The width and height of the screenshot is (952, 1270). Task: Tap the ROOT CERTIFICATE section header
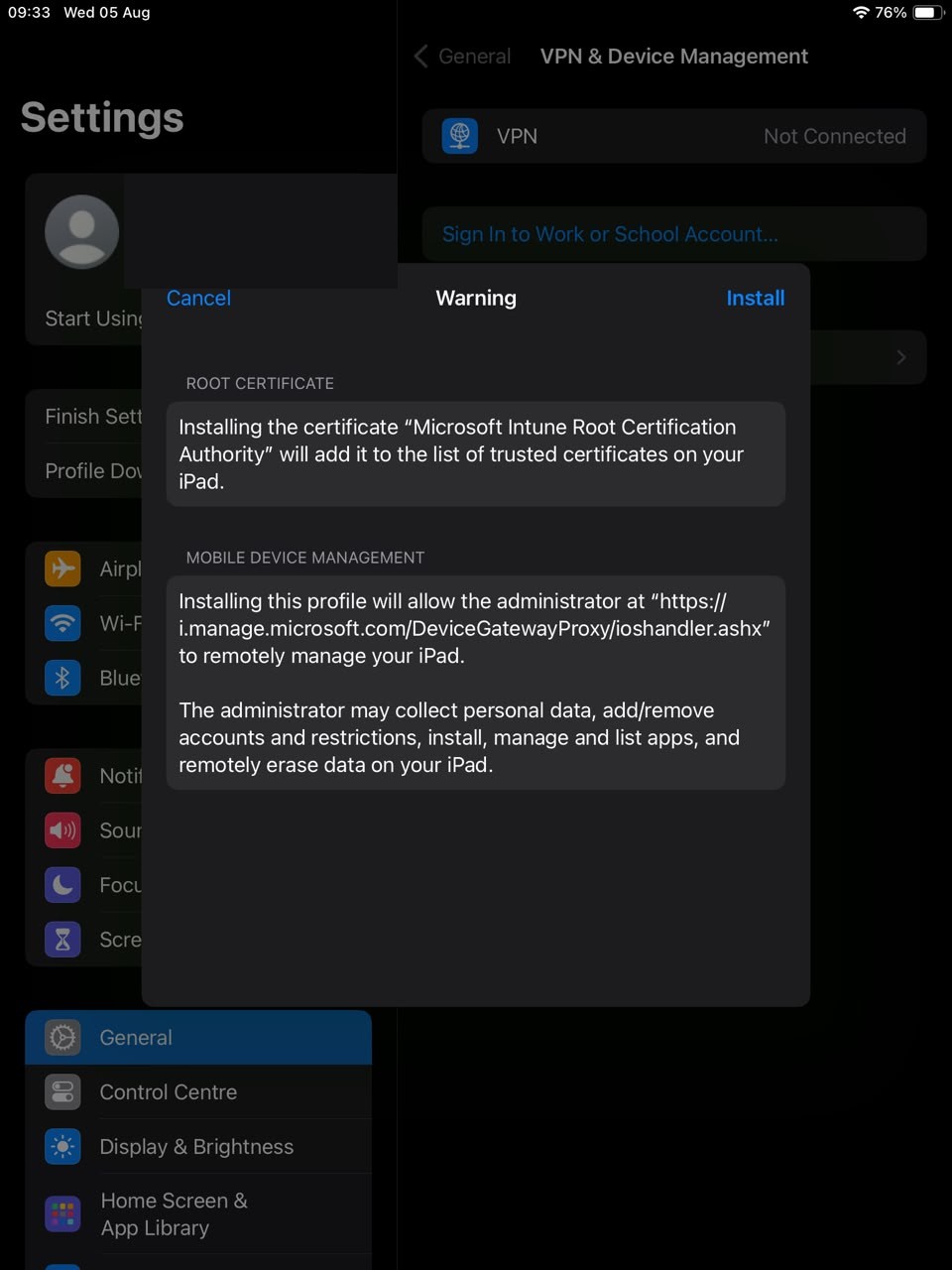(260, 383)
